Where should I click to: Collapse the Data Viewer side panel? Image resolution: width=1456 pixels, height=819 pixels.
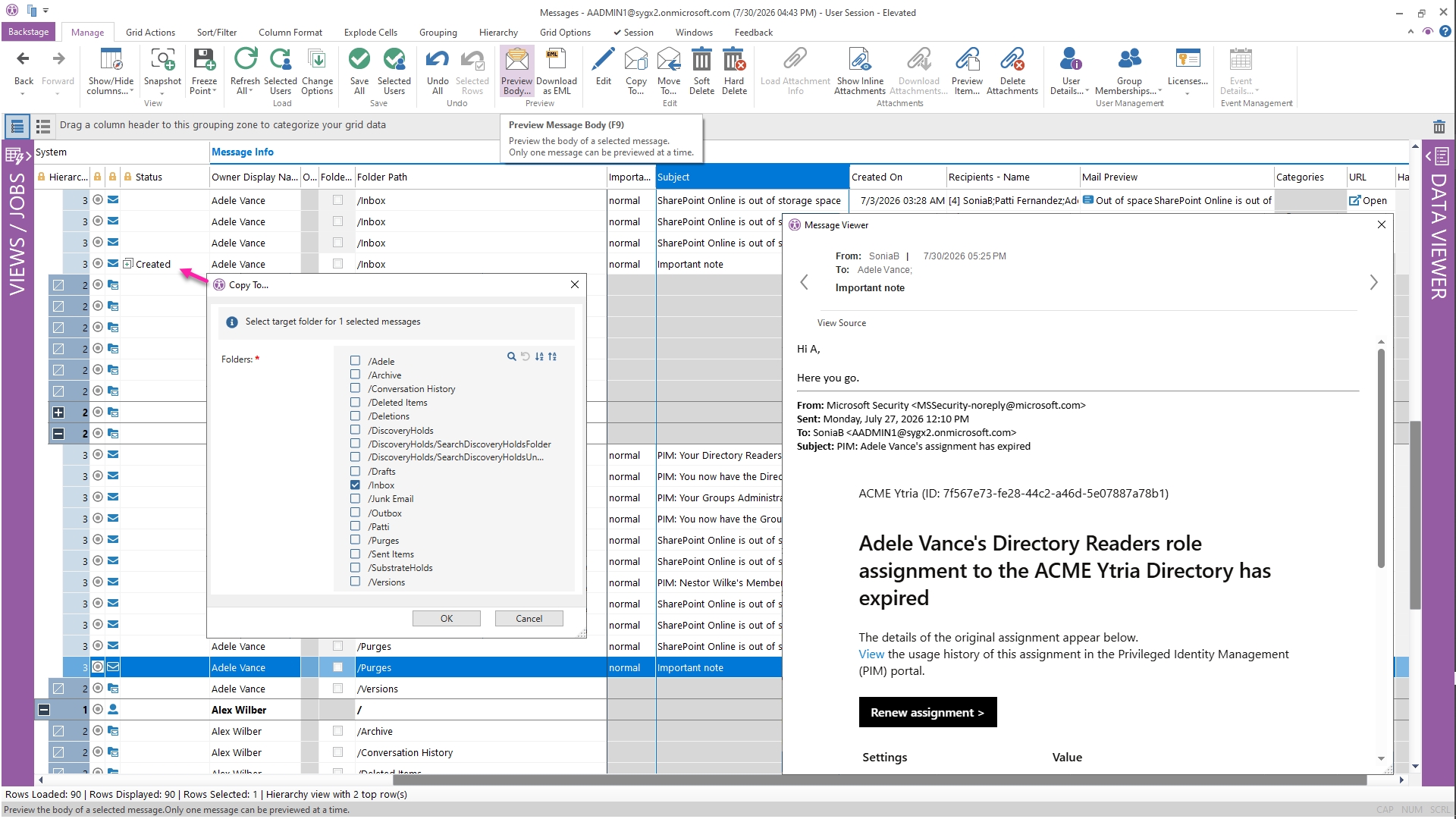click(1438, 156)
